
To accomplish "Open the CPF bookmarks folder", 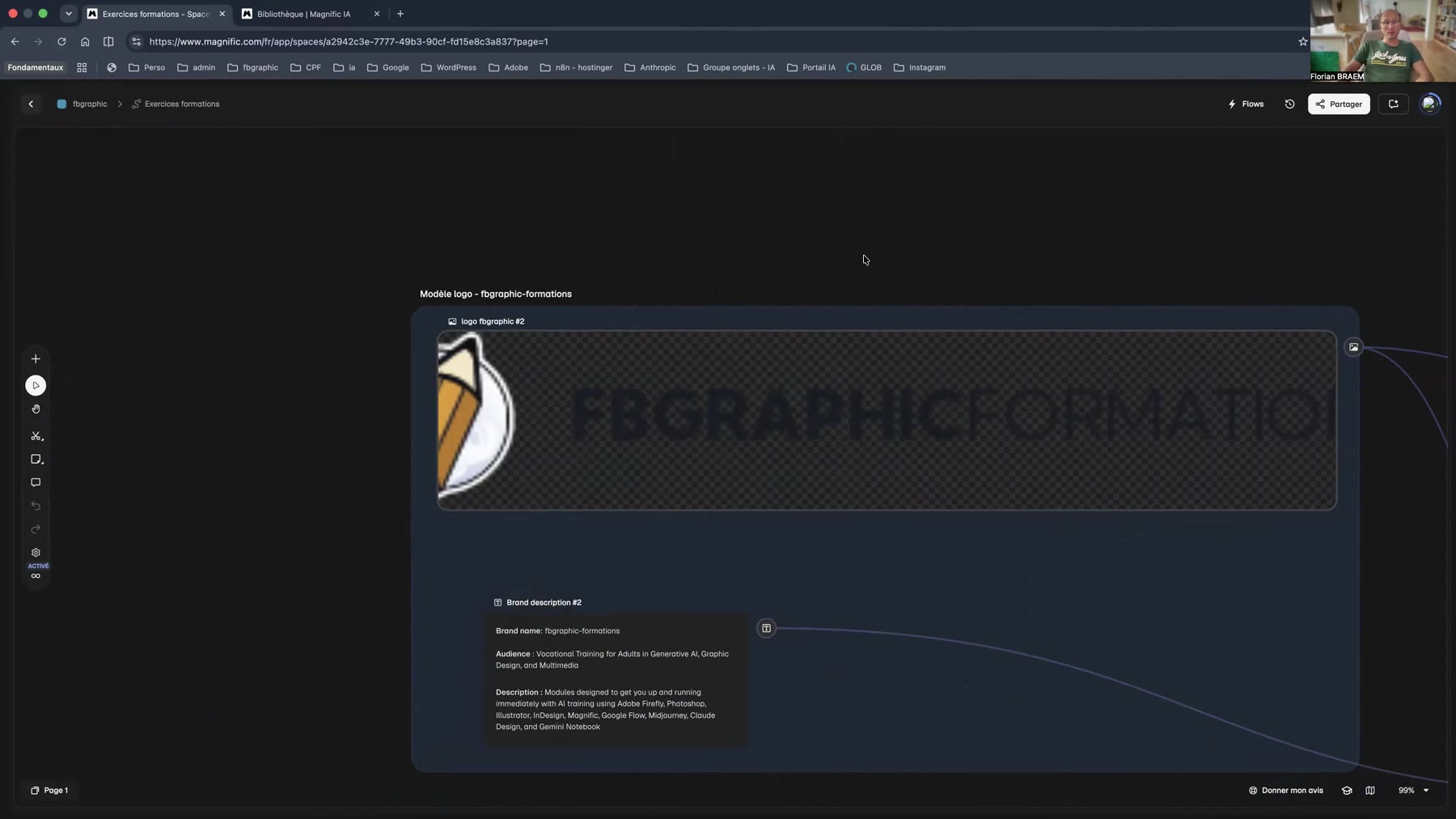I will click(306, 67).
